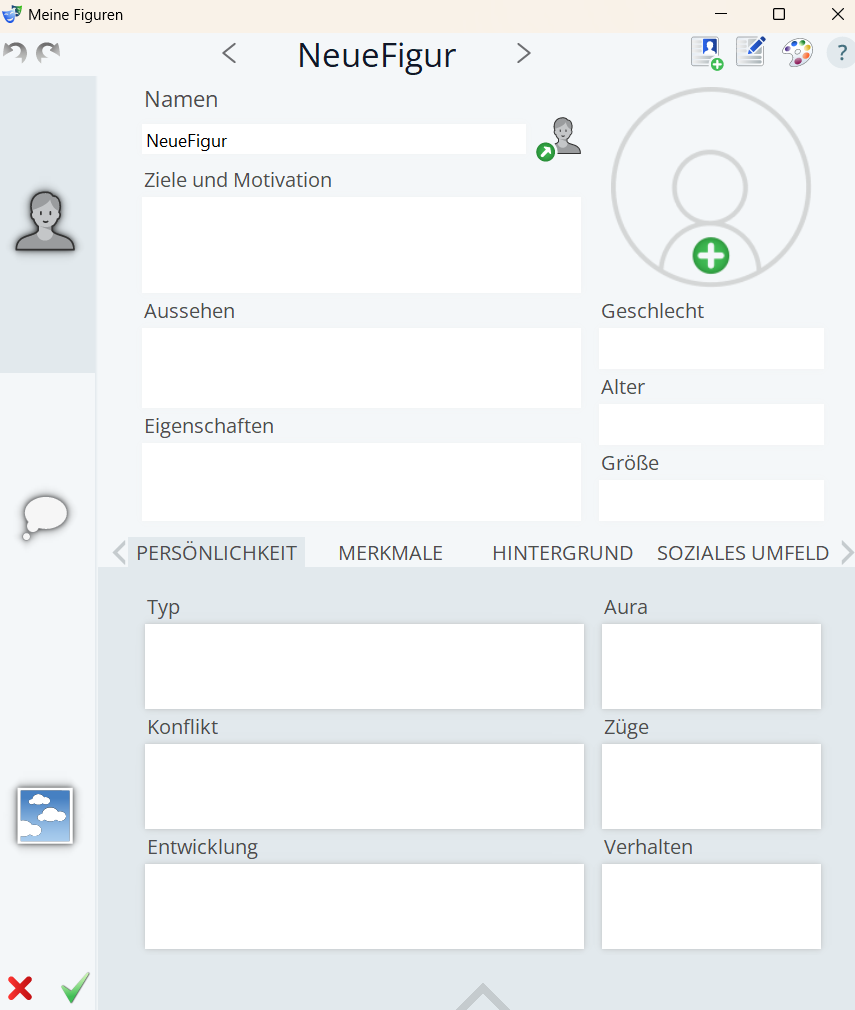Open the color palette icon
This screenshot has width=855, height=1010.
click(x=797, y=53)
